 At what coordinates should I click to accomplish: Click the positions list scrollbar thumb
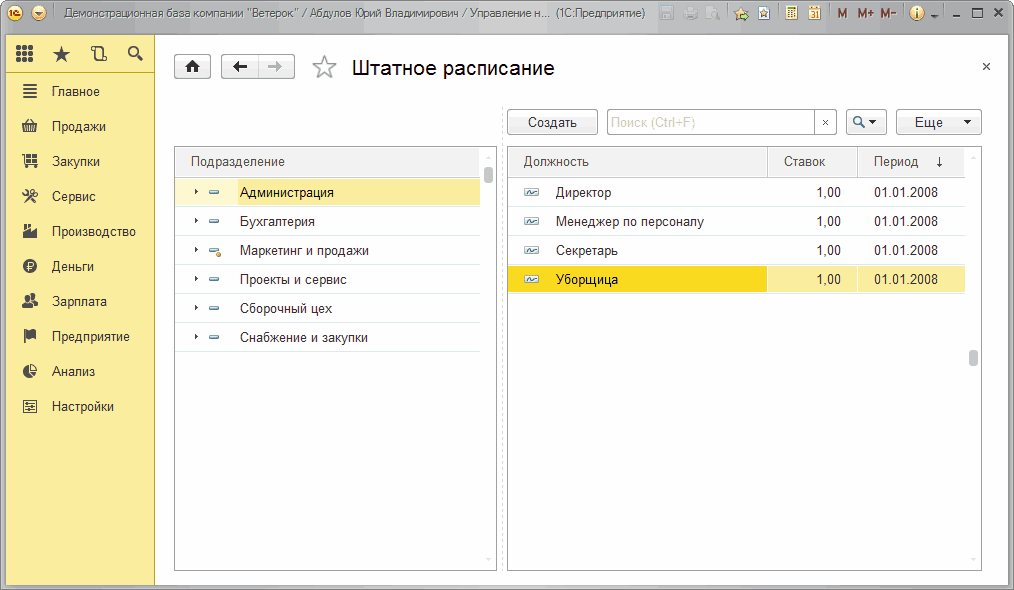(x=973, y=358)
